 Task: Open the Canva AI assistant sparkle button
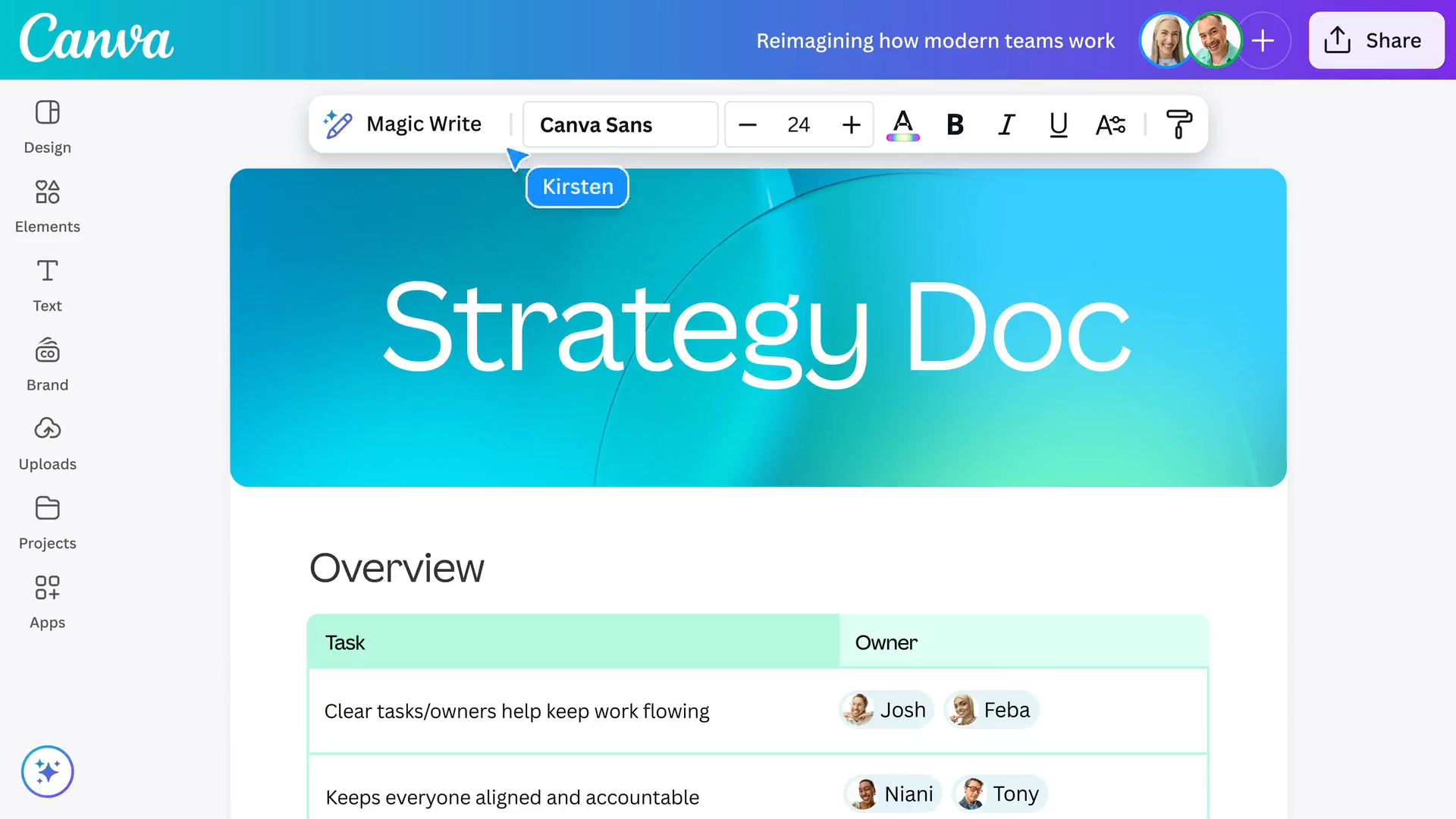(47, 771)
